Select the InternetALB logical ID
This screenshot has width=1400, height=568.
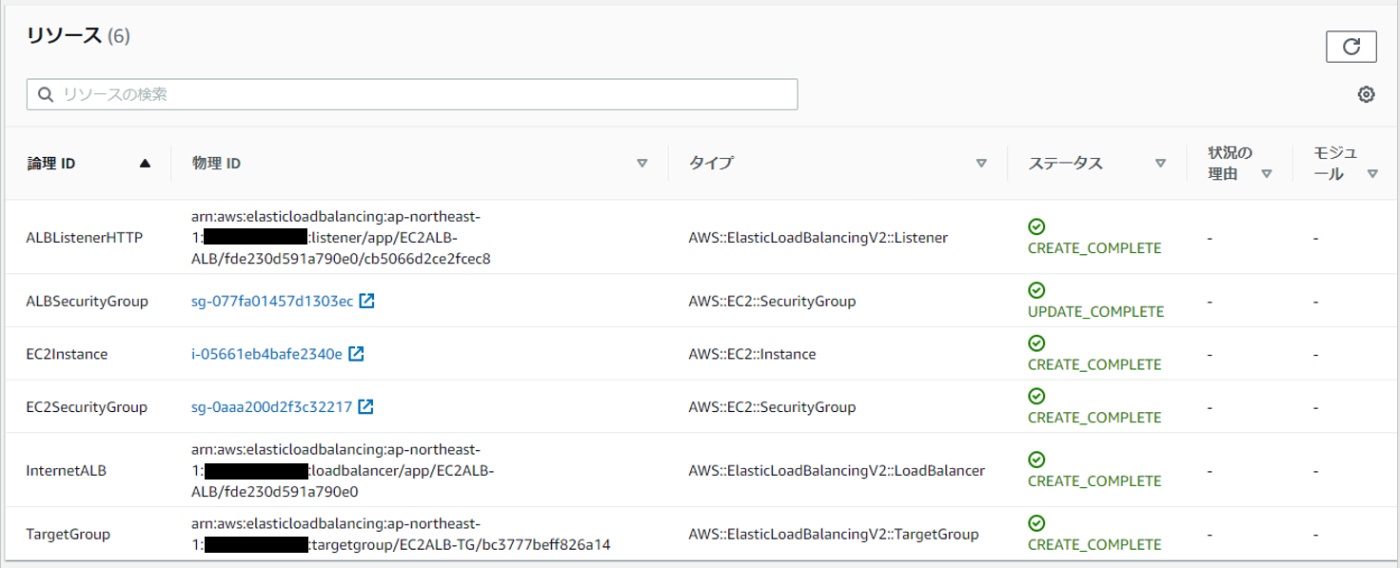tap(67, 470)
